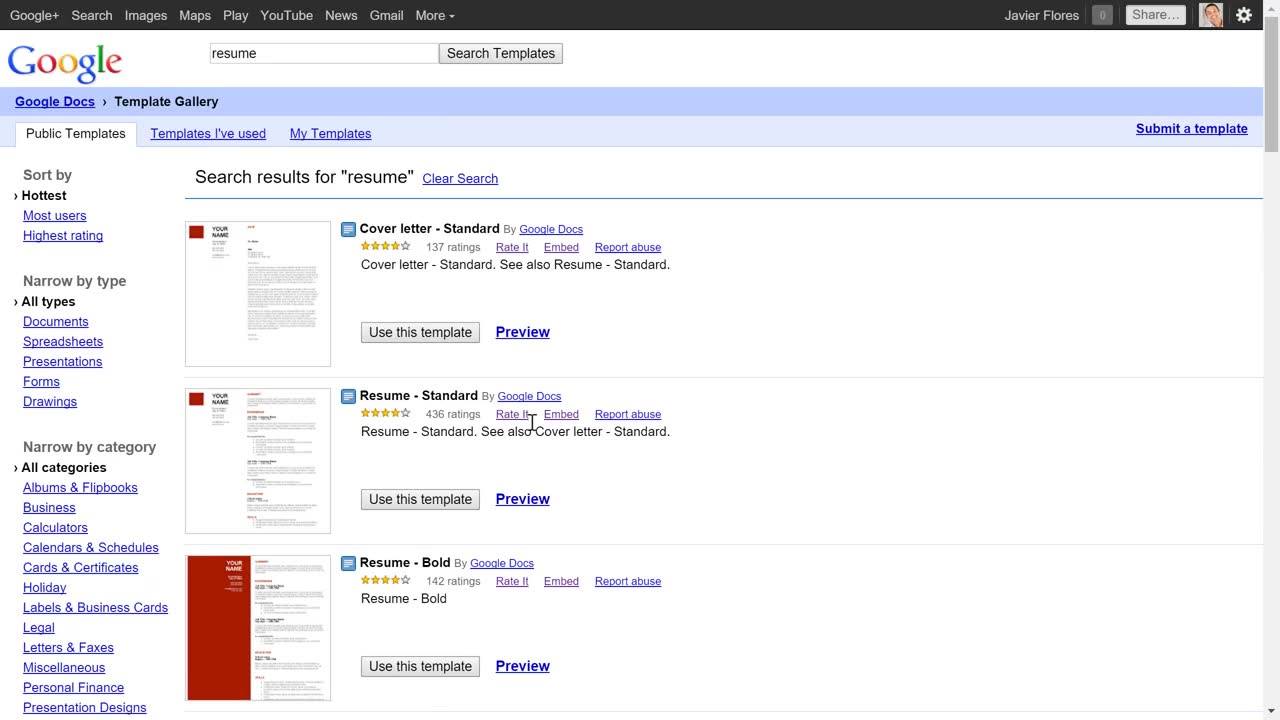Narrow results to Documents type

point(56,322)
